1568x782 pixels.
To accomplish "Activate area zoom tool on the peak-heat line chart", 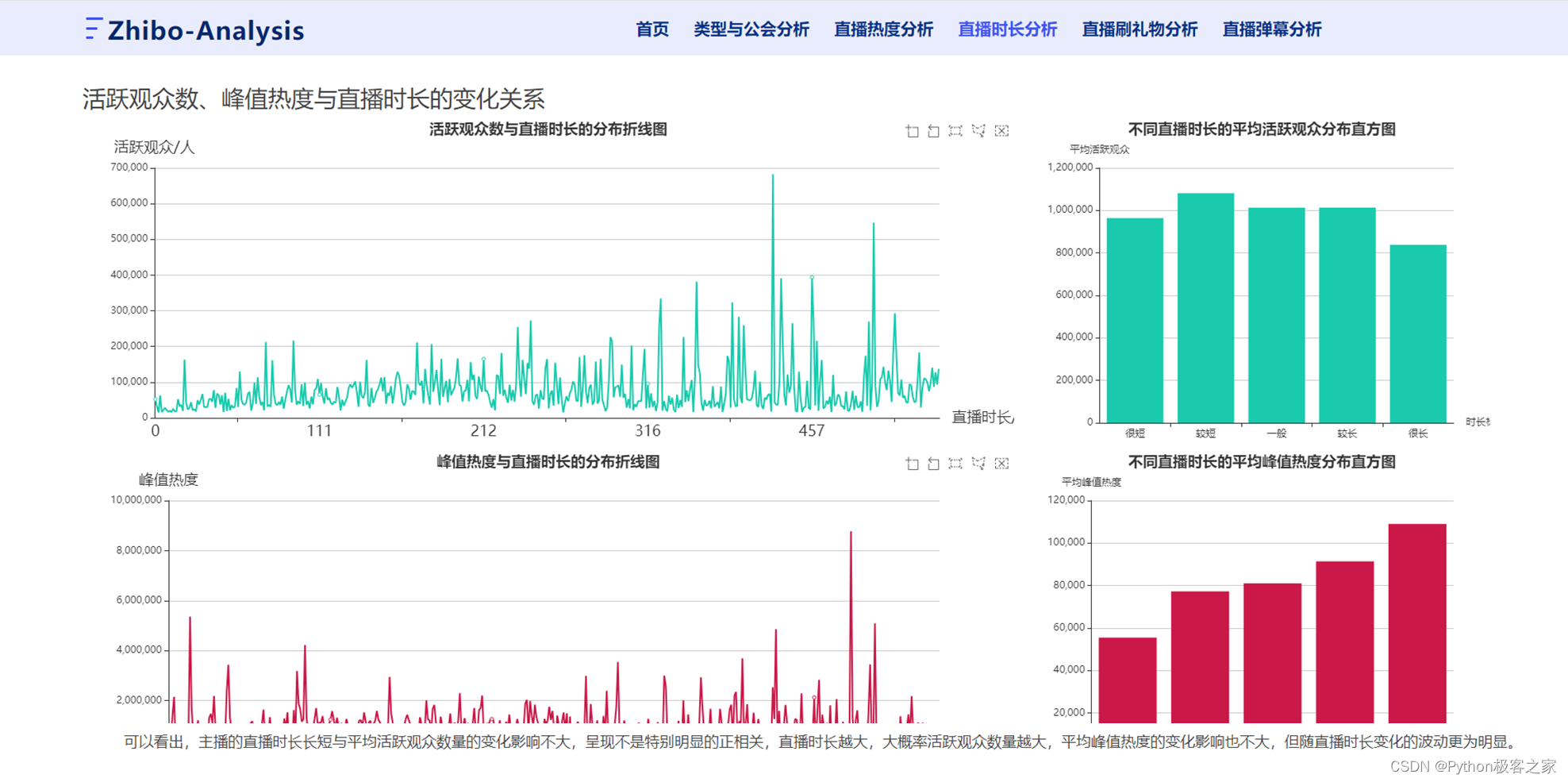I will click(x=912, y=464).
